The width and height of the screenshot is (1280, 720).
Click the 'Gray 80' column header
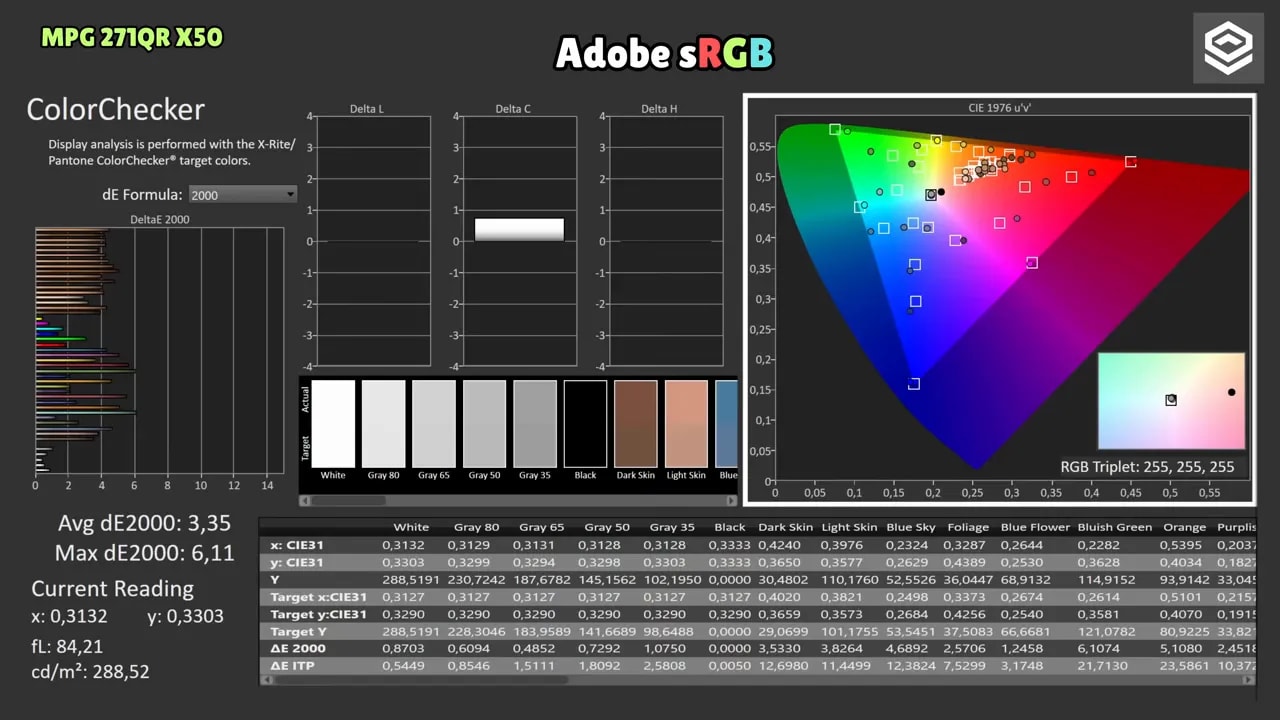[476, 527]
